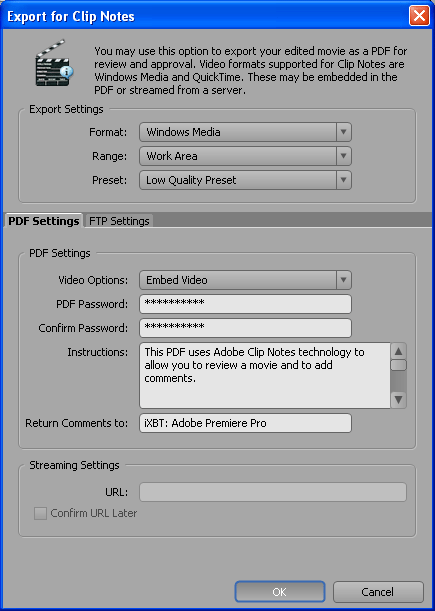Toggle the Confirm URL Later checkbox
Screen dimensions: 435x611
coord(40,513)
